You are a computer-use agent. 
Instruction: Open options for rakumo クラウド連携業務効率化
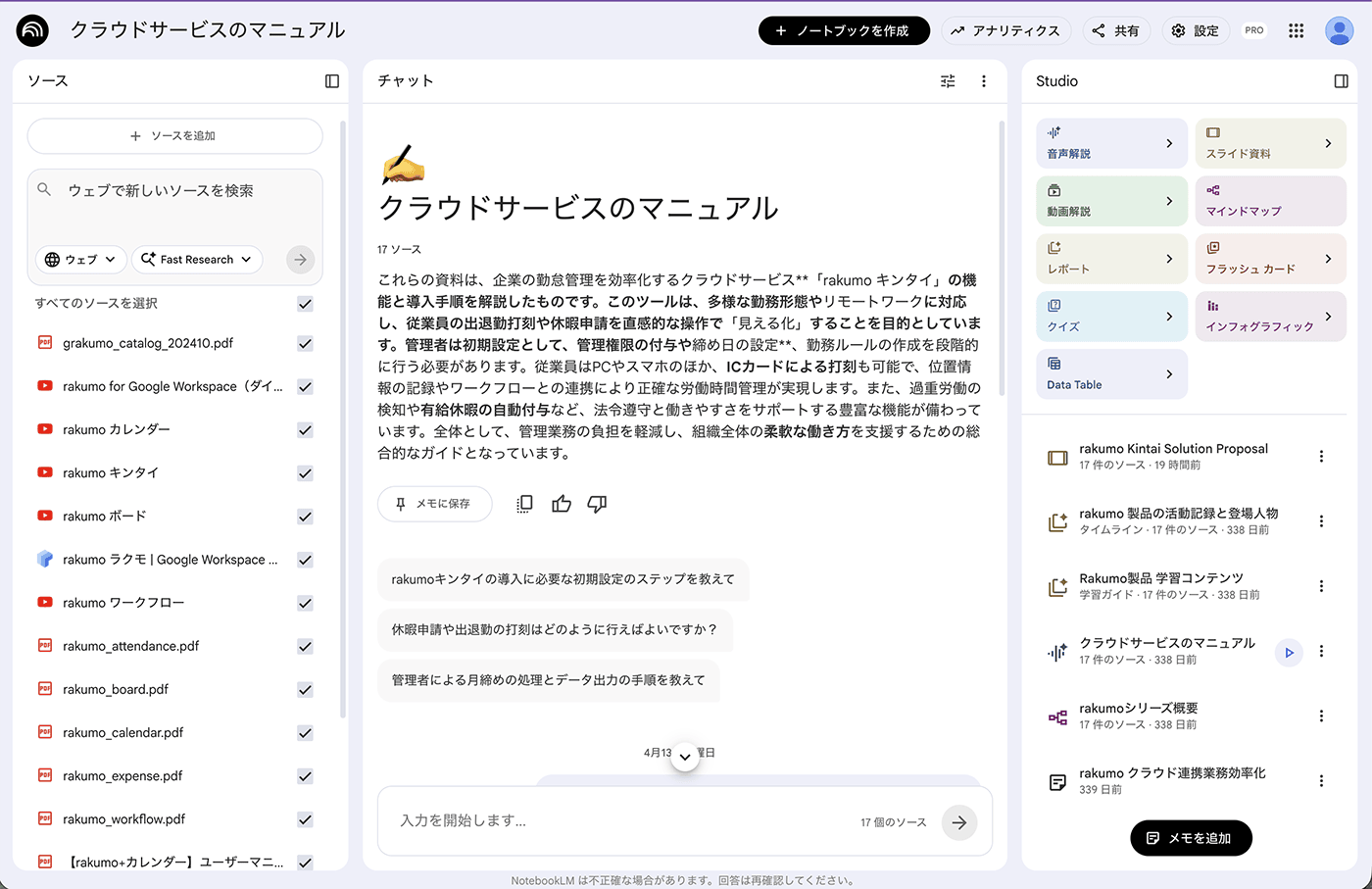tap(1321, 781)
